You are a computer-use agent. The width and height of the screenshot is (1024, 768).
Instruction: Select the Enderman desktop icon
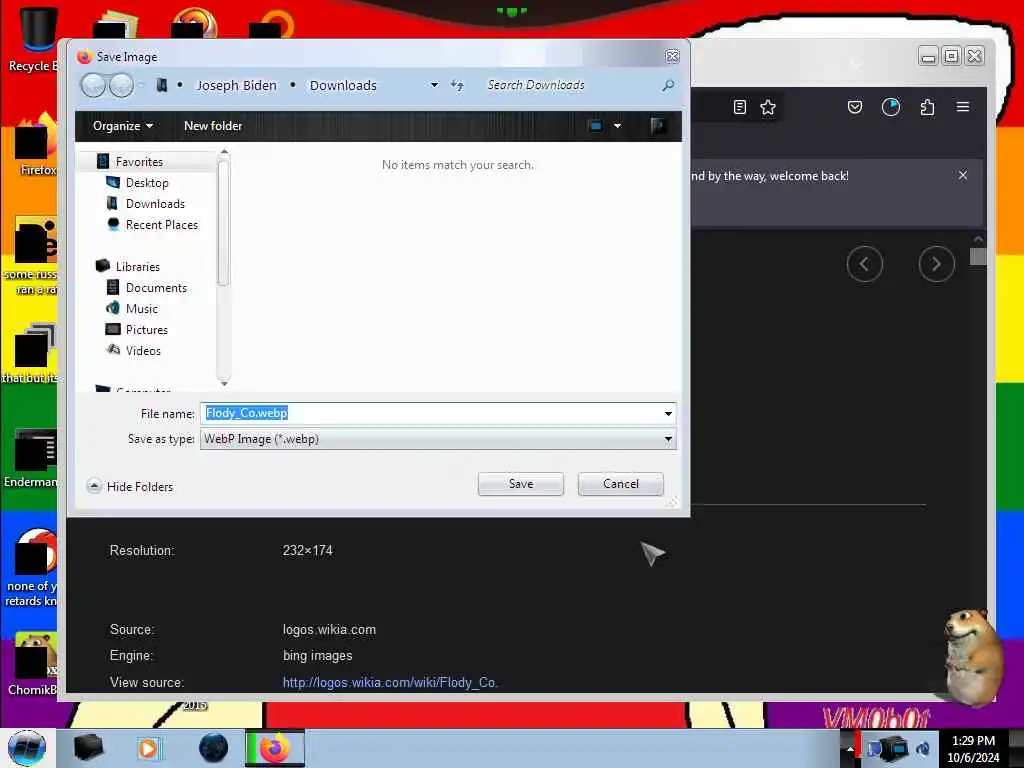(x=31, y=458)
